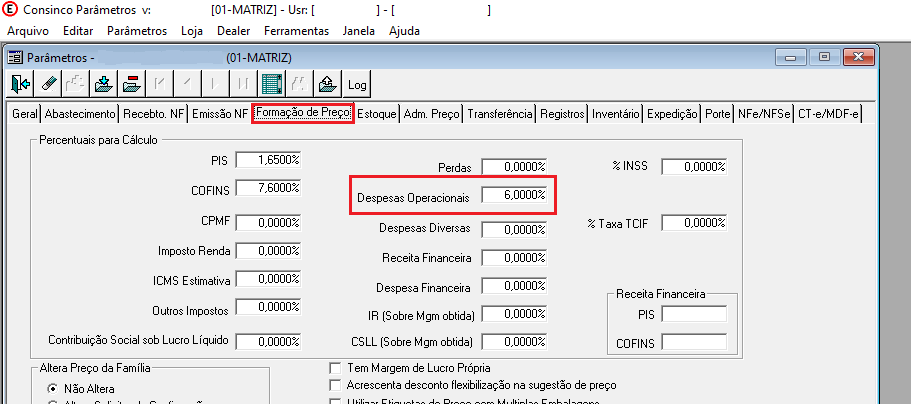
Task: Open the Janela menu
Action: coord(359,31)
